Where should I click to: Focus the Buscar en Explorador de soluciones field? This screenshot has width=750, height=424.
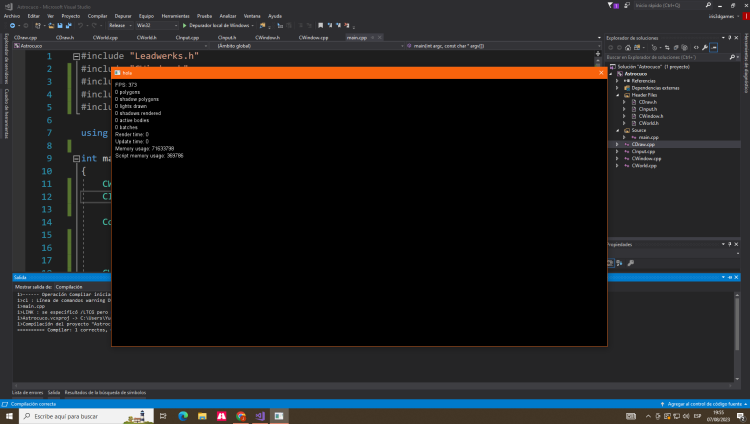click(x=668, y=57)
